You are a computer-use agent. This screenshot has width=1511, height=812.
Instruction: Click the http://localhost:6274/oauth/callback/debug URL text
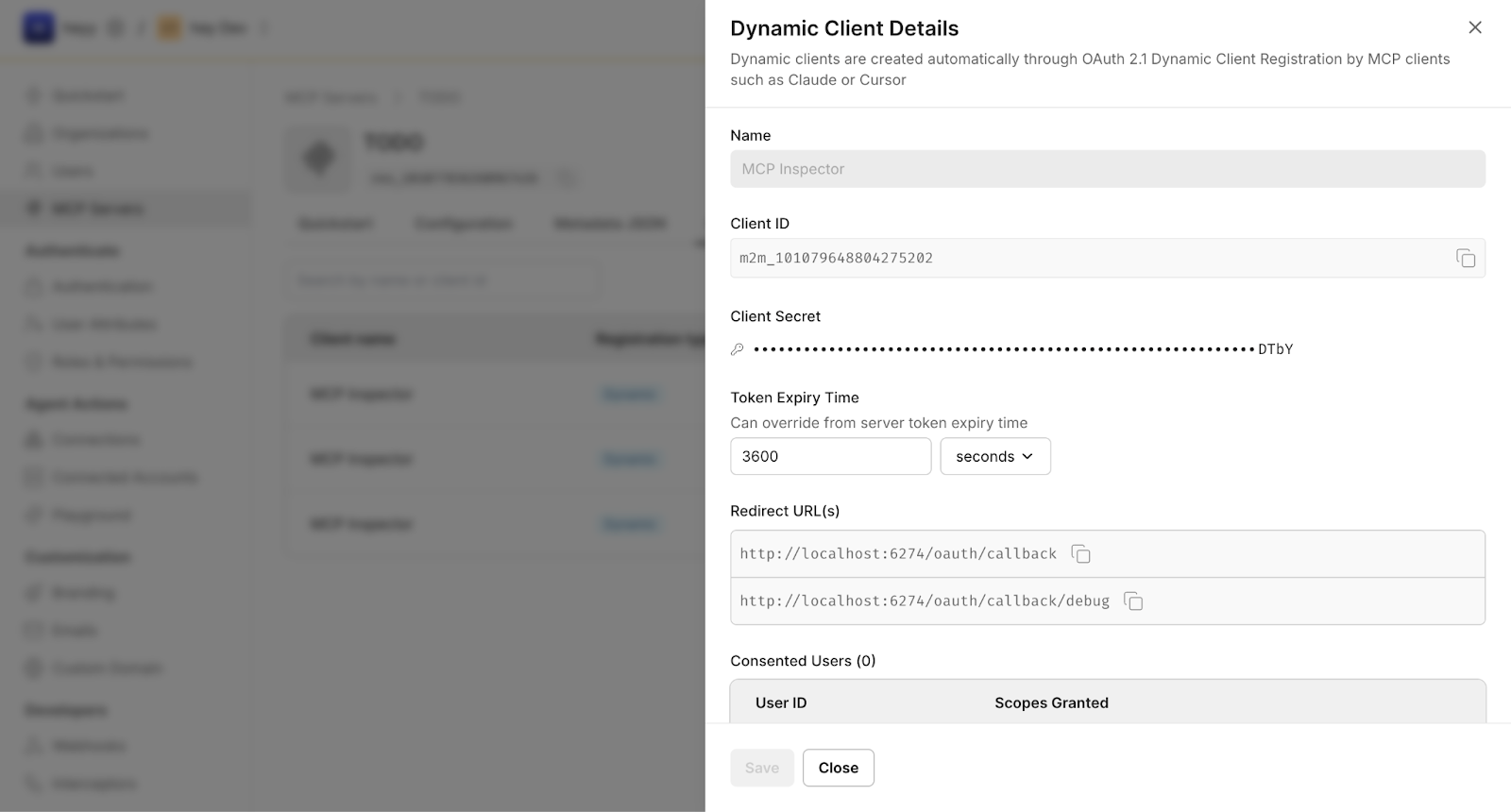pyautogui.click(x=925, y=601)
